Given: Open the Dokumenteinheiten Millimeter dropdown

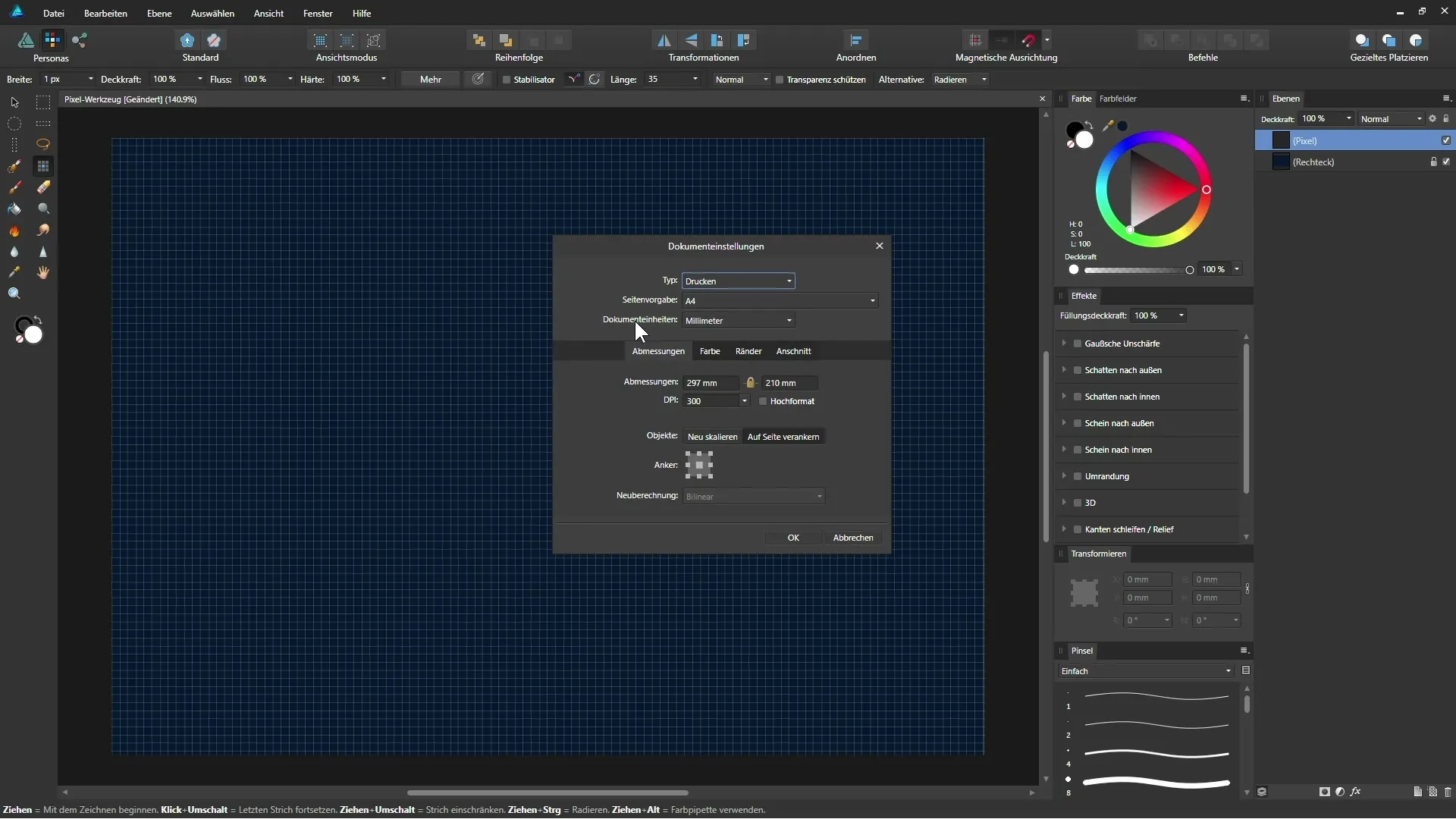Looking at the screenshot, I should click(738, 321).
